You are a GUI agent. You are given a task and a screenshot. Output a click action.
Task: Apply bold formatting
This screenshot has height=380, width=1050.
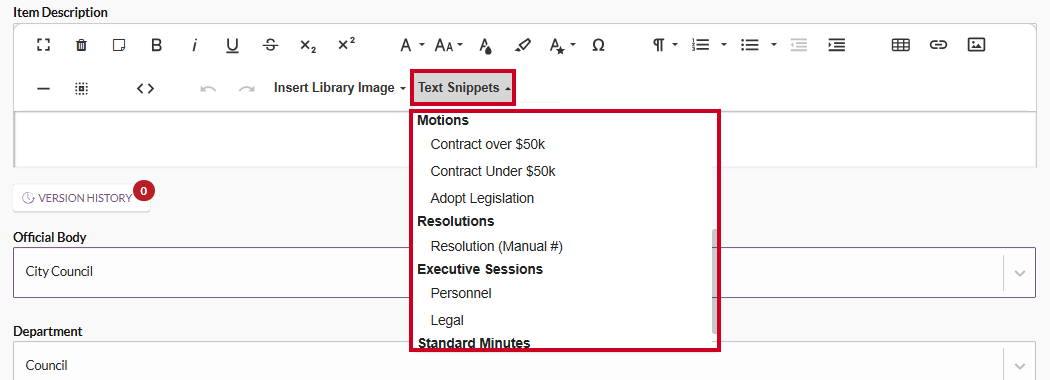coord(157,45)
